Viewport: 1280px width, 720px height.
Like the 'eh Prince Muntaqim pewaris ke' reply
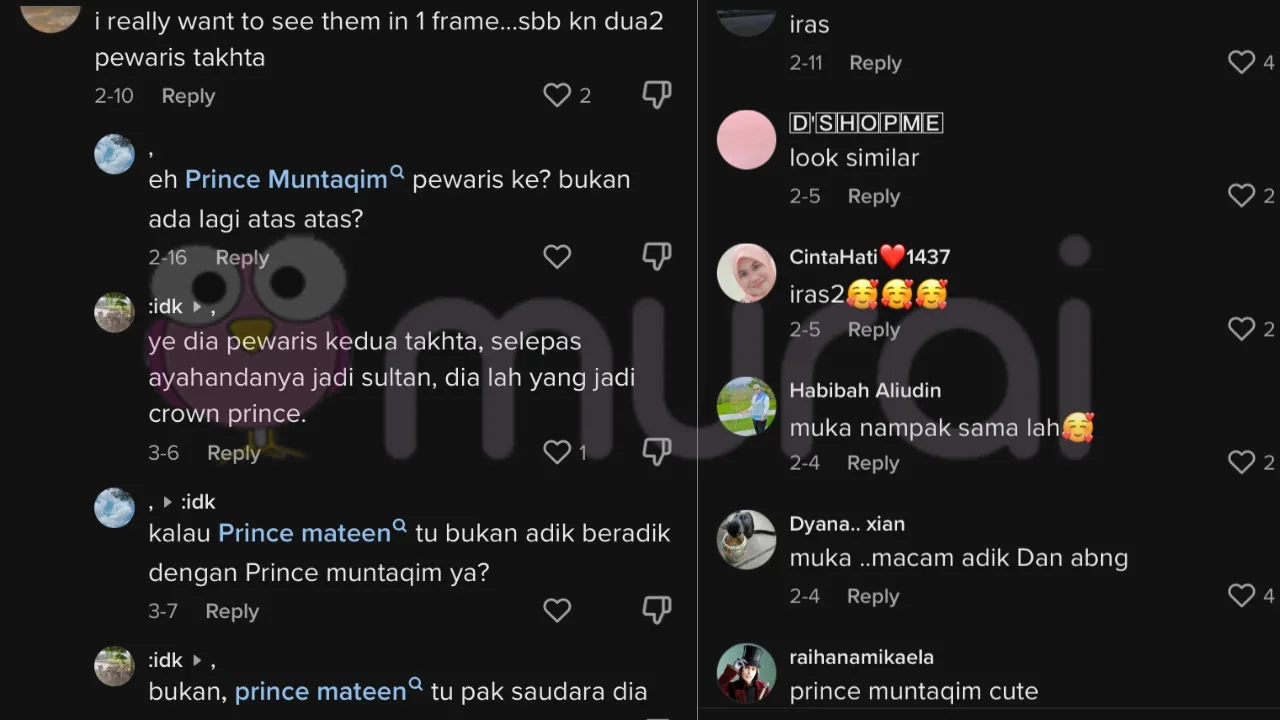point(557,257)
